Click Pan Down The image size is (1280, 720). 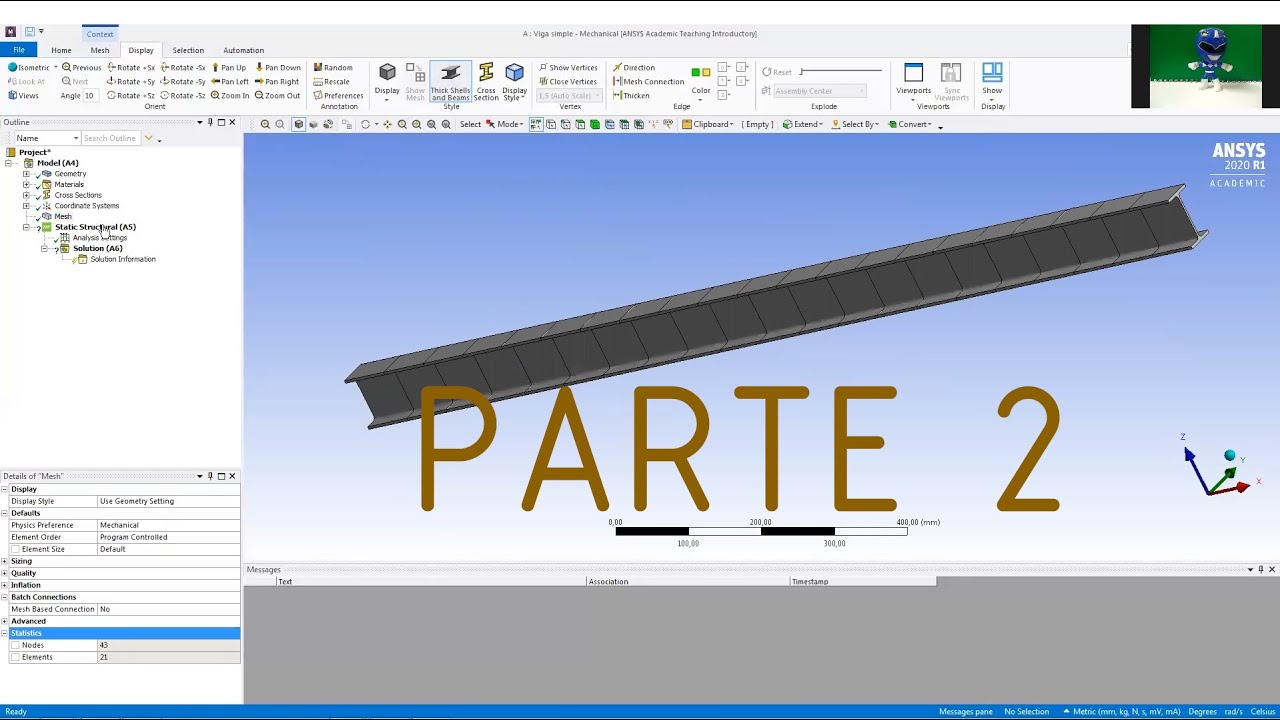coord(278,67)
